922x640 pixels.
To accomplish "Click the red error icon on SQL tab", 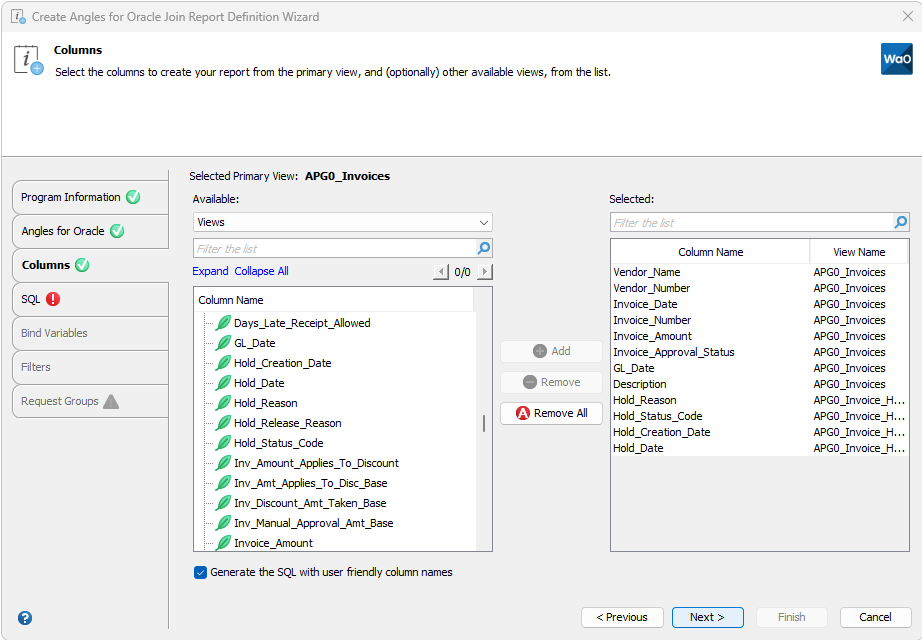I will [x=53, y=299].
